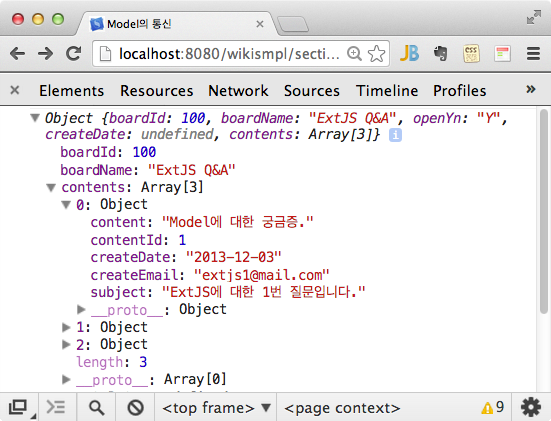The image size is (551, 421).
Task: Close the DevTools panel with the X
Action: coord(15,90)
